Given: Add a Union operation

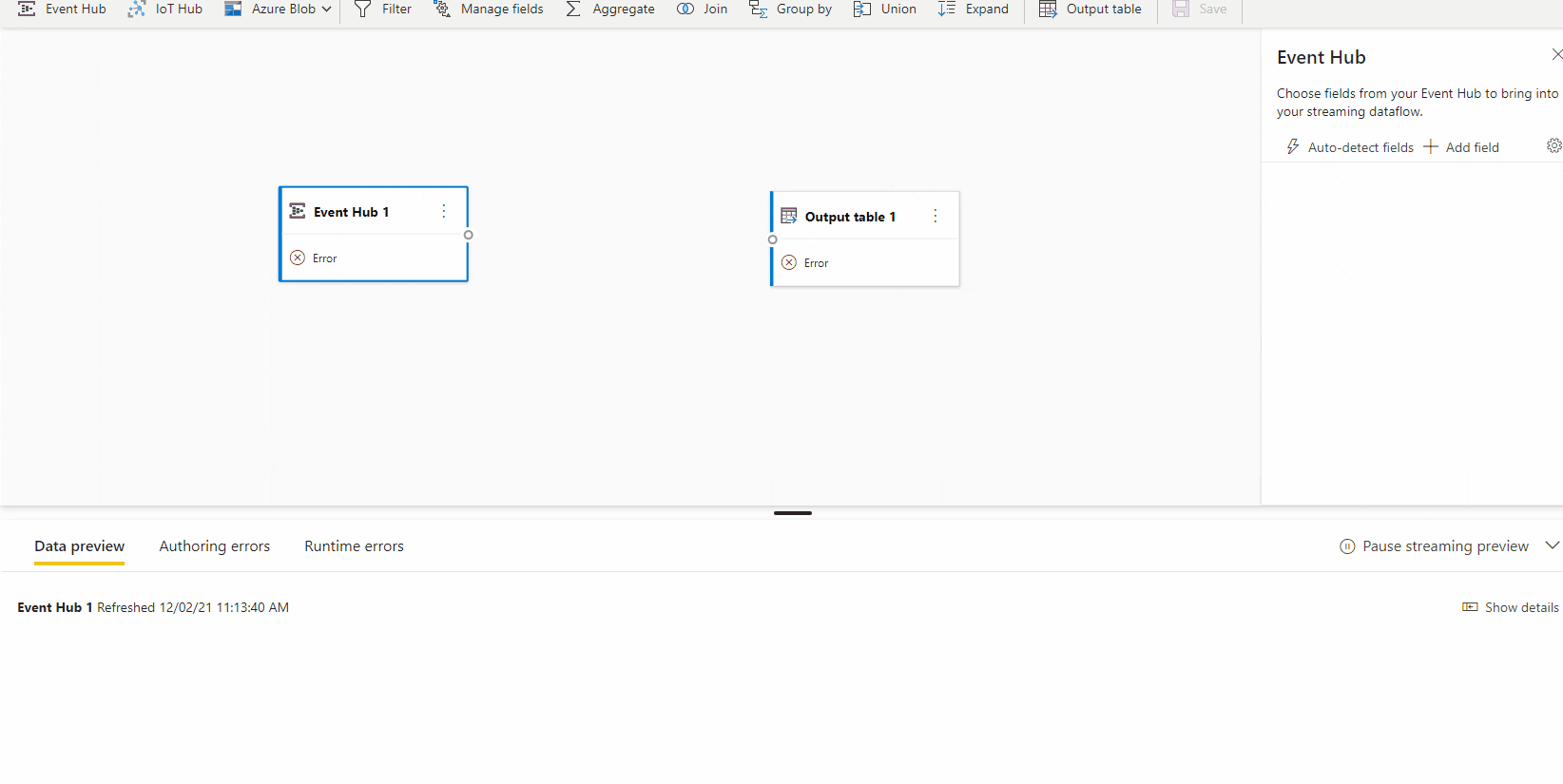Looking at the screenshot, I should coord(885,10).
